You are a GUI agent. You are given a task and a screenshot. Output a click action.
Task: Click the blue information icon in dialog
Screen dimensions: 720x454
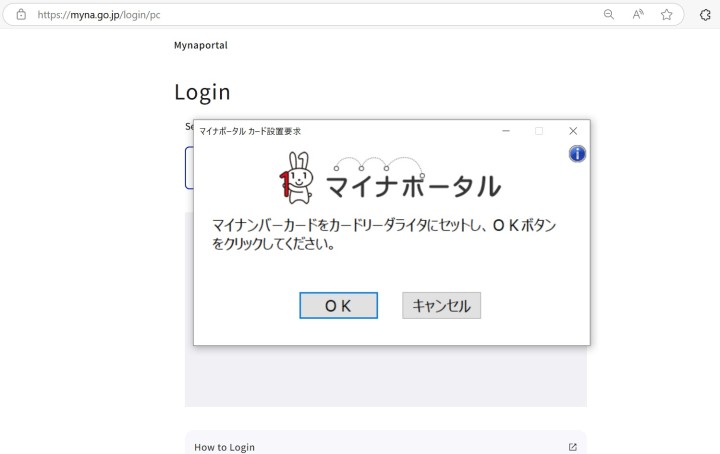click(577, 154)
